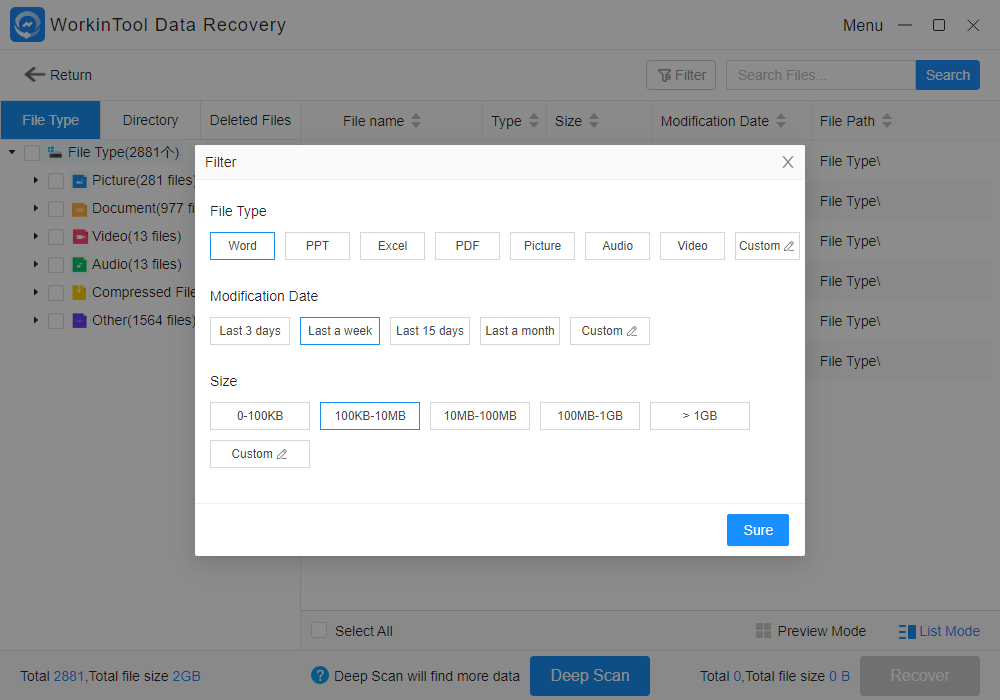
Task: Close the Filter dialog with X
Action: pos(788,163)
